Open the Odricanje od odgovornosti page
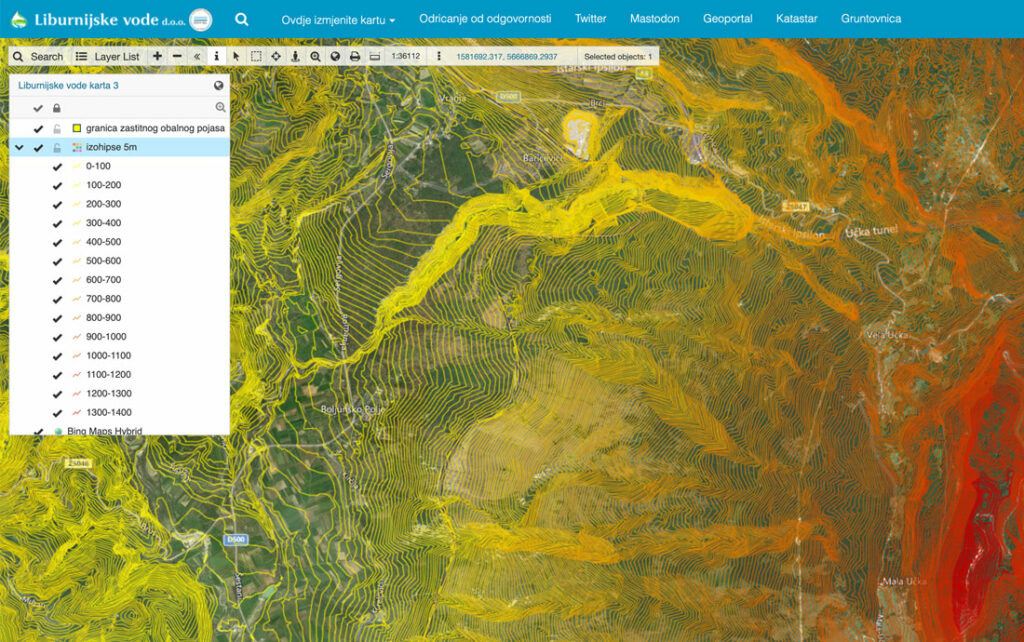 [x=484, y=18]
